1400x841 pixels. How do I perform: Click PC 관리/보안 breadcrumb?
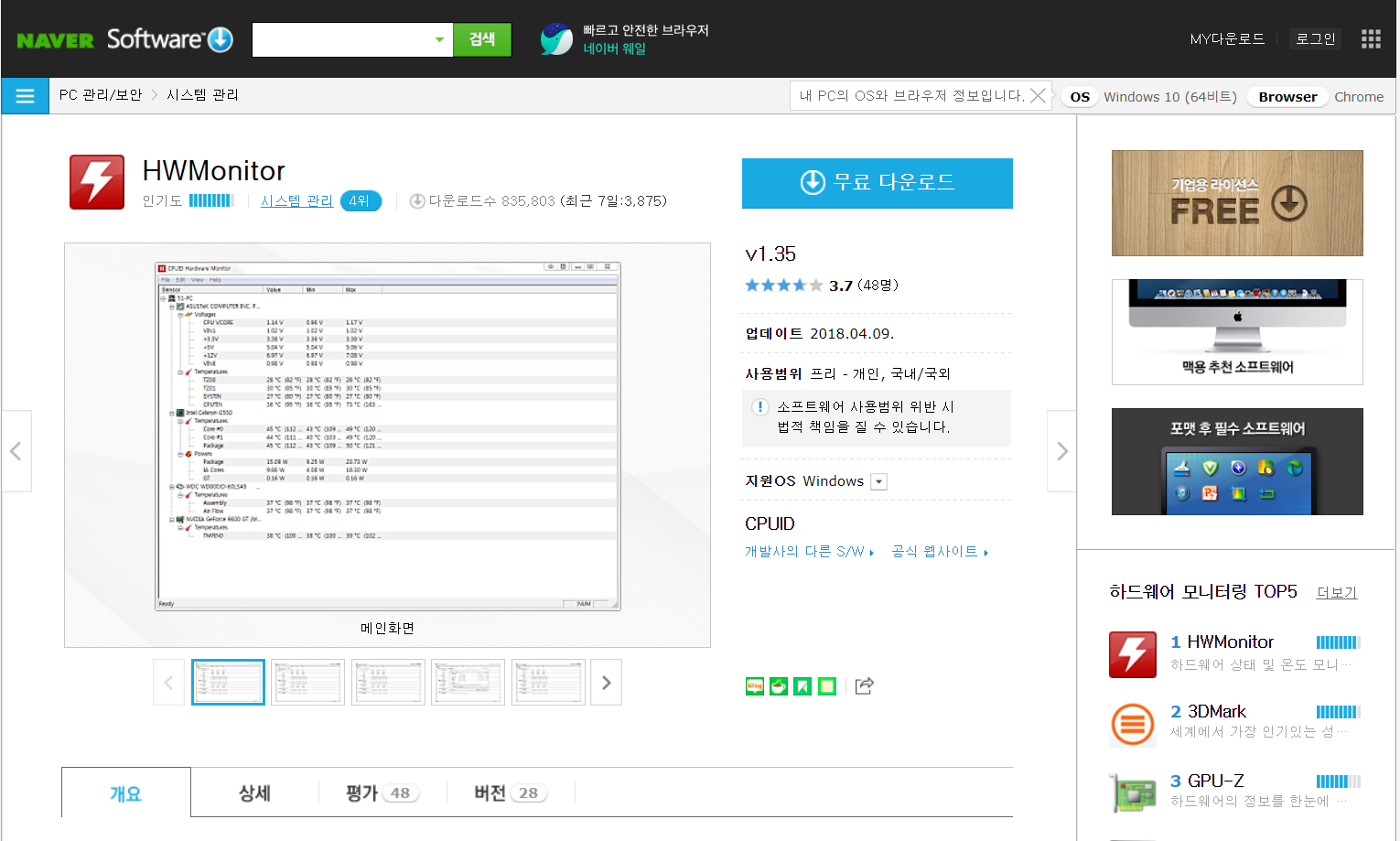(101, 95)
